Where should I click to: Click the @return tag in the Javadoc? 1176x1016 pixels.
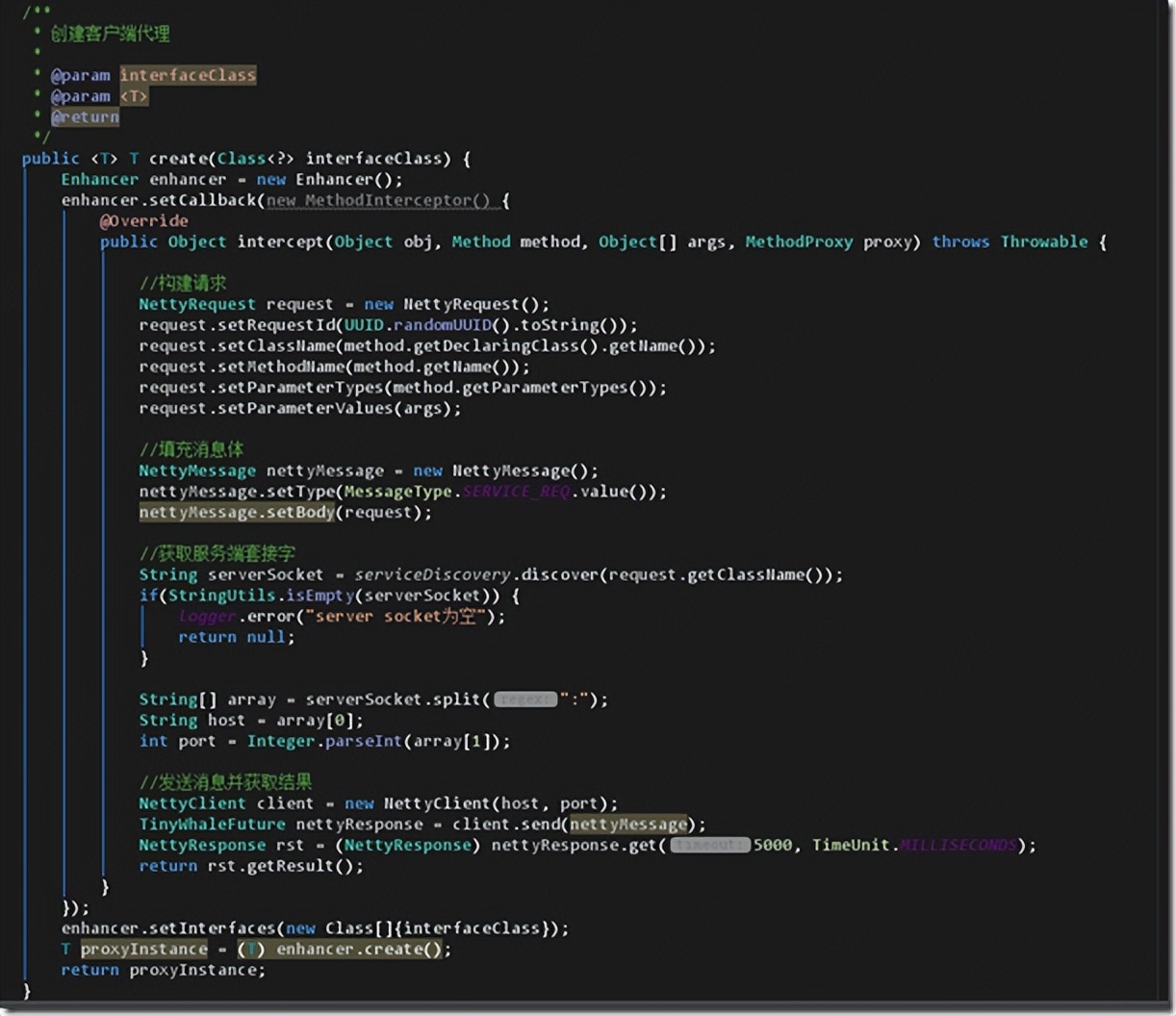85,117
